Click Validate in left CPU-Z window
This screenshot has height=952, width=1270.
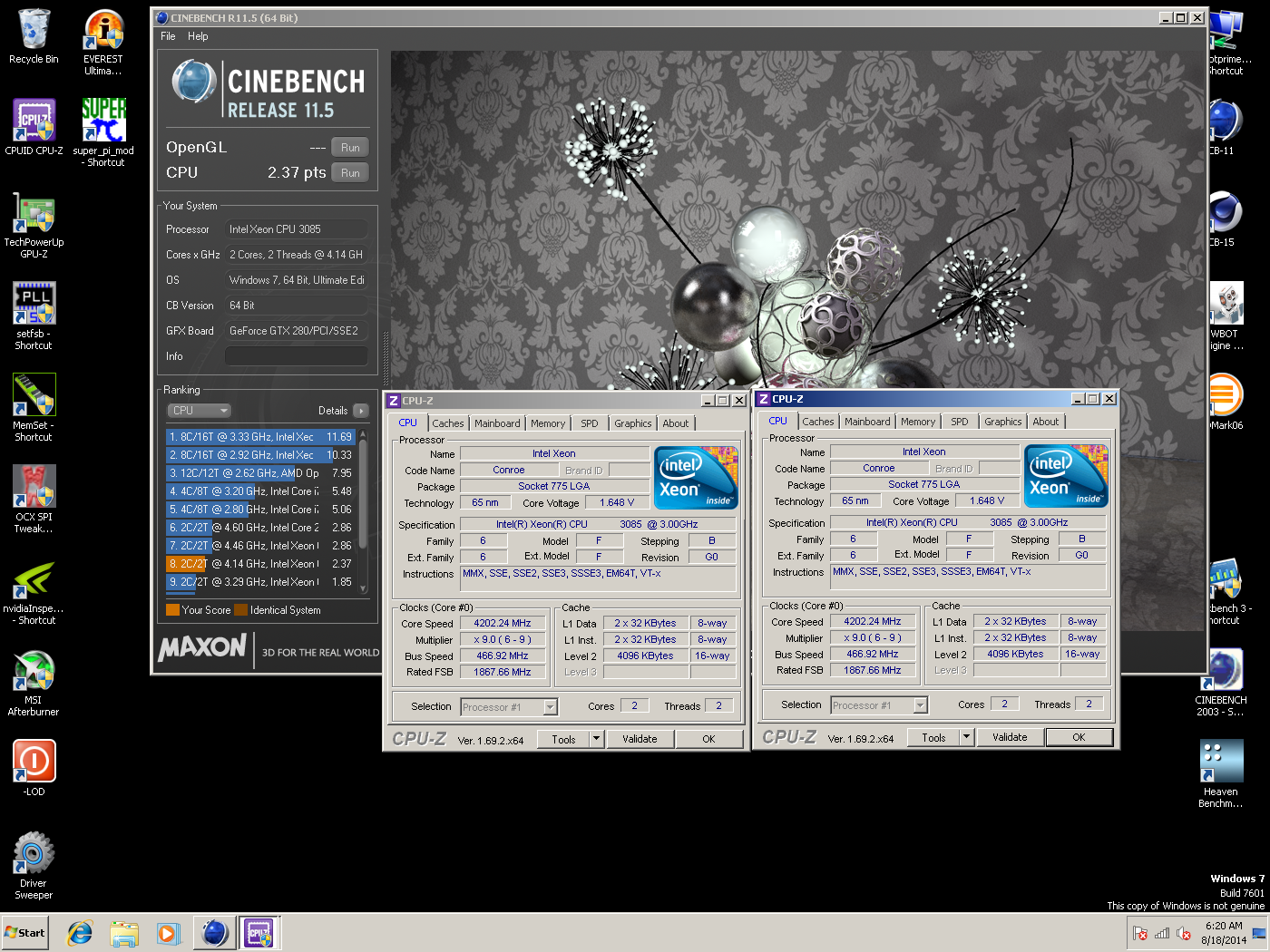click(640, 739)
